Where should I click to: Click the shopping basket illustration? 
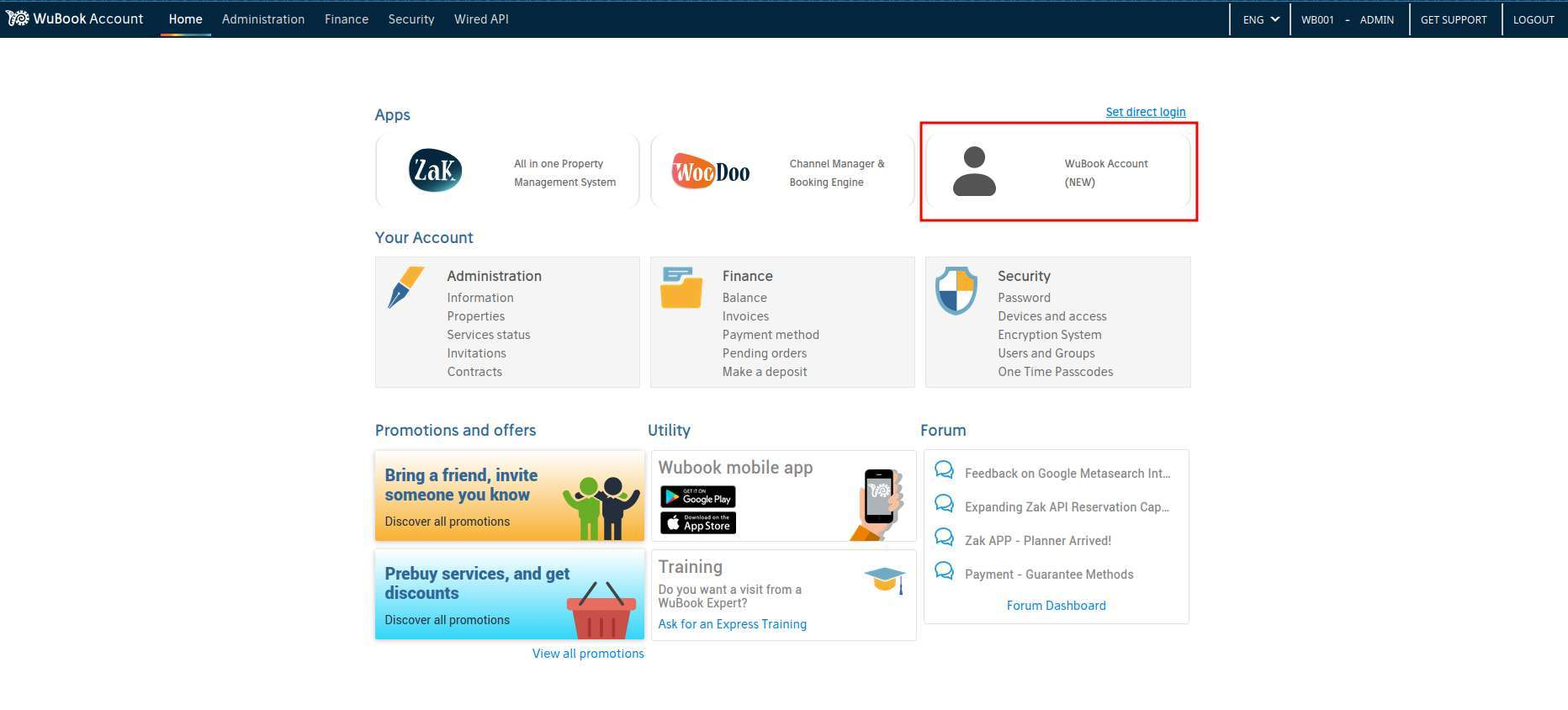(601, 611)
